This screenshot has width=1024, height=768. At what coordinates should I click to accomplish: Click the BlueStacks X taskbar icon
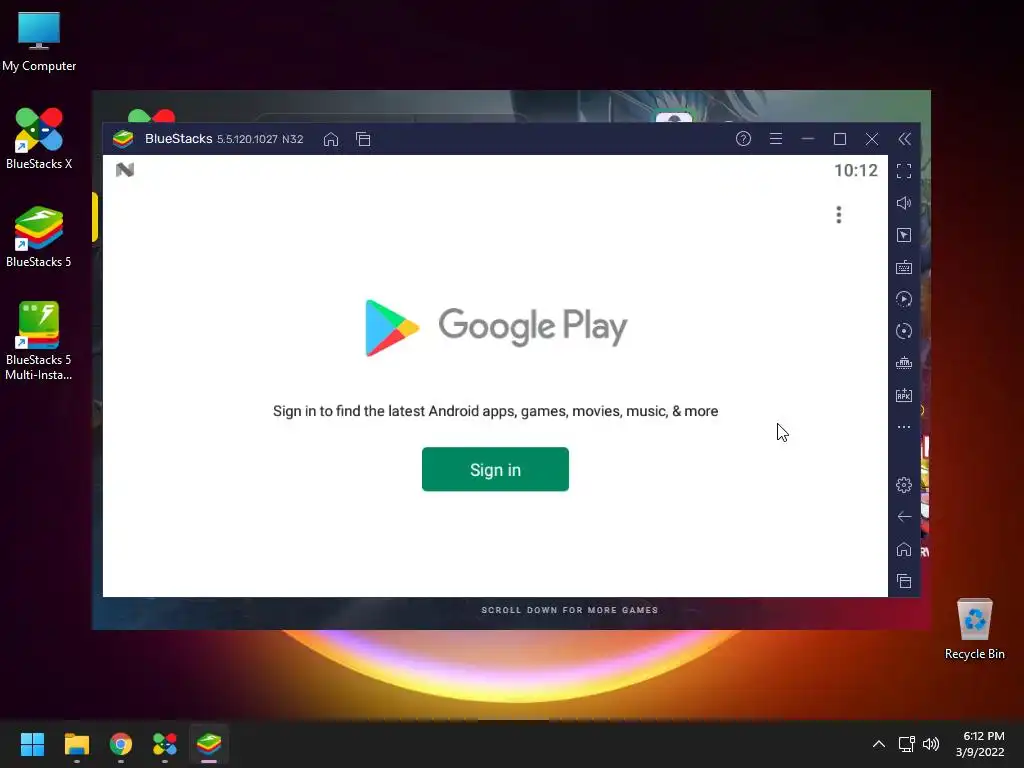pyautogui.click(x=165, y=744)
